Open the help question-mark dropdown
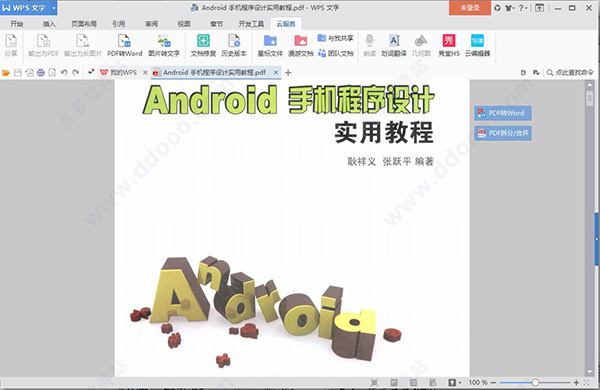The height and width of the screenshot is (390, 600). [523, 8]
